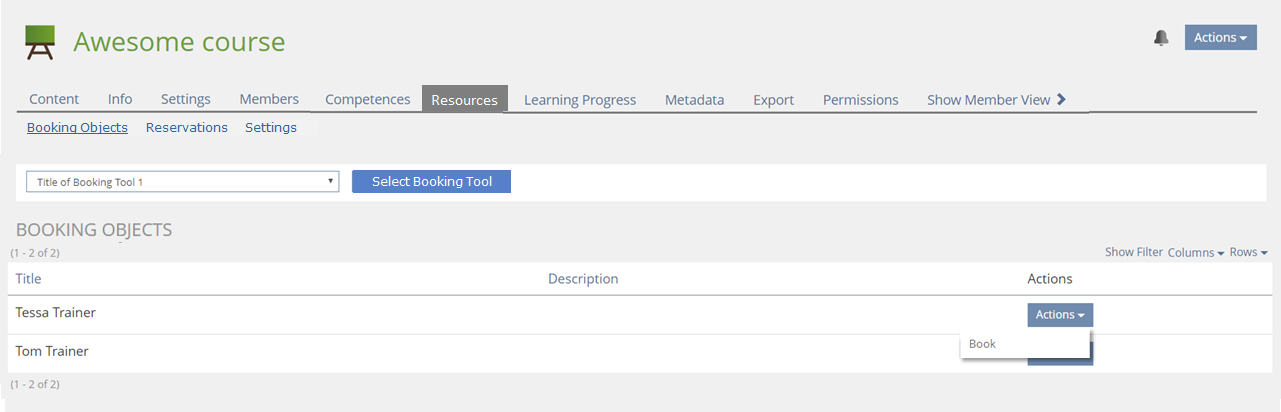Expand the Title of Booking Tool selector
The width and height of the screenshot is (1281, 412).
pyautogui.click(x=182, y=182)
